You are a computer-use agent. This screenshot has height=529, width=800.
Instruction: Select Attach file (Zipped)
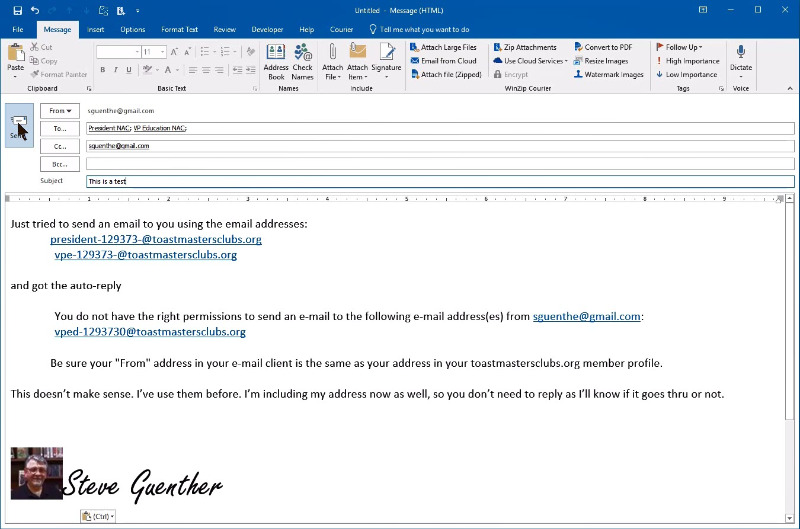coord(446,74)
